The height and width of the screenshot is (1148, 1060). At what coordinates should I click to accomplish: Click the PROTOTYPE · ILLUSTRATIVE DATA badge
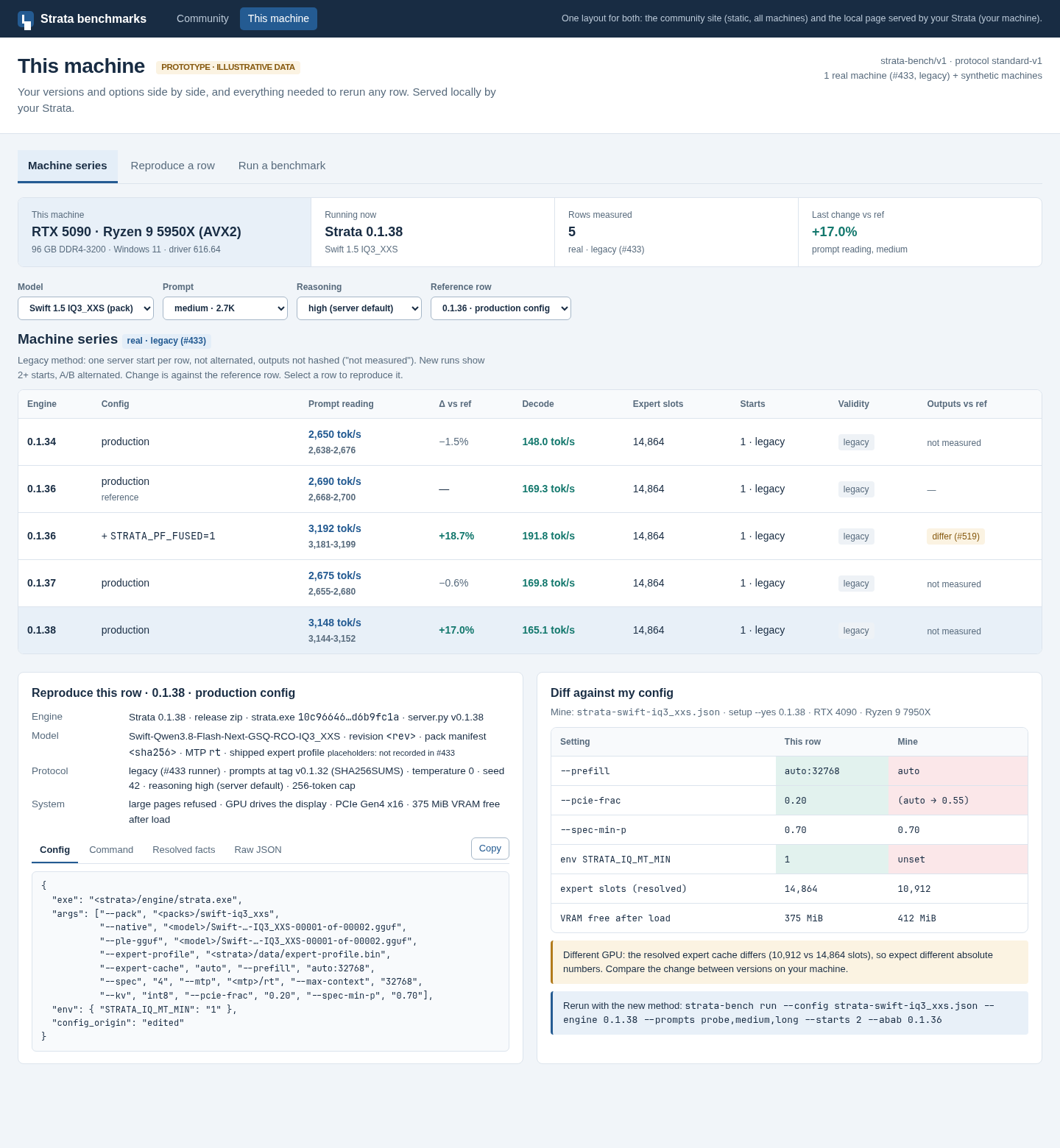point(228,67)
